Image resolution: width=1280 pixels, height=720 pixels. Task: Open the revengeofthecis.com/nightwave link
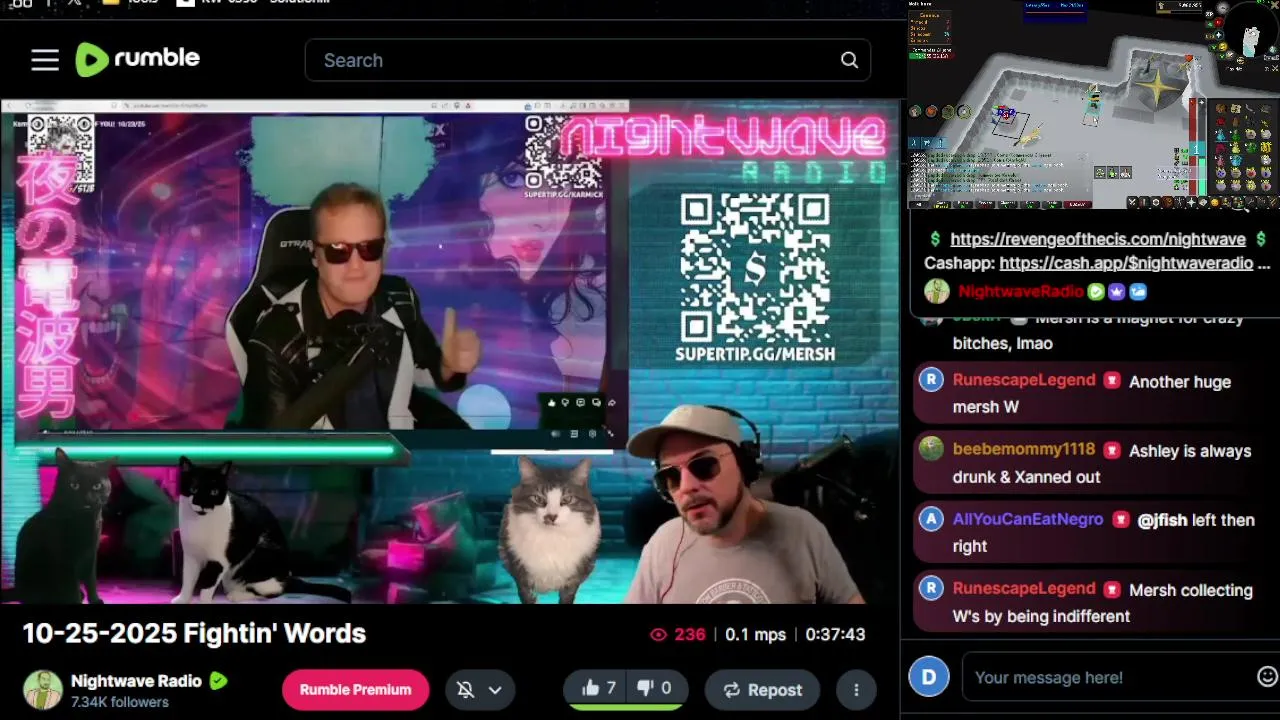pyautogui.click(x=1097, y=239)
